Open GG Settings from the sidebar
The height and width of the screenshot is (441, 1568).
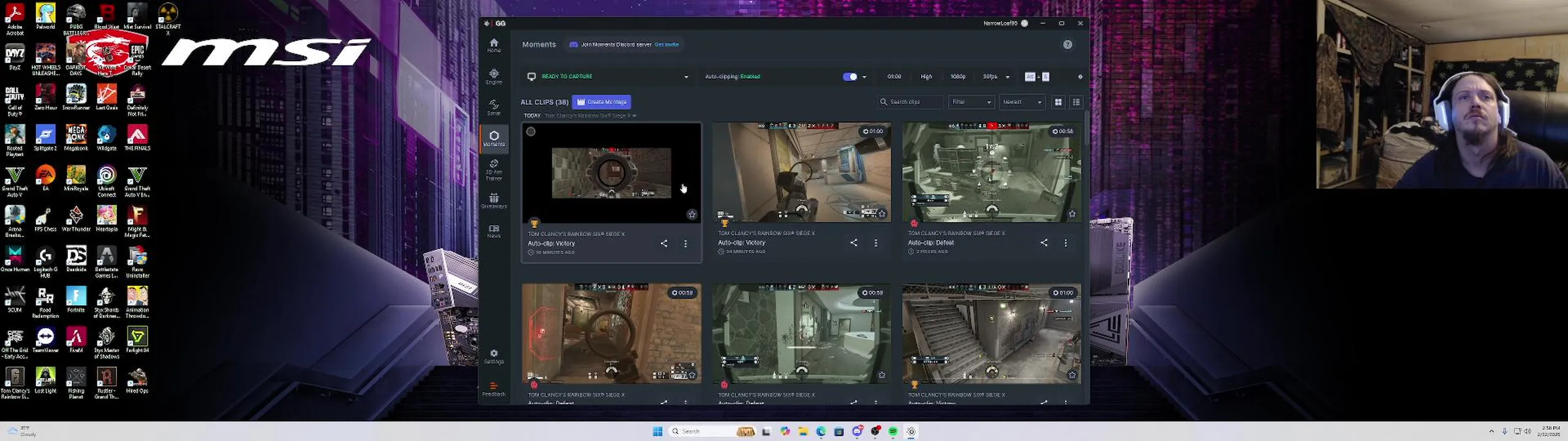click(494, 356)
